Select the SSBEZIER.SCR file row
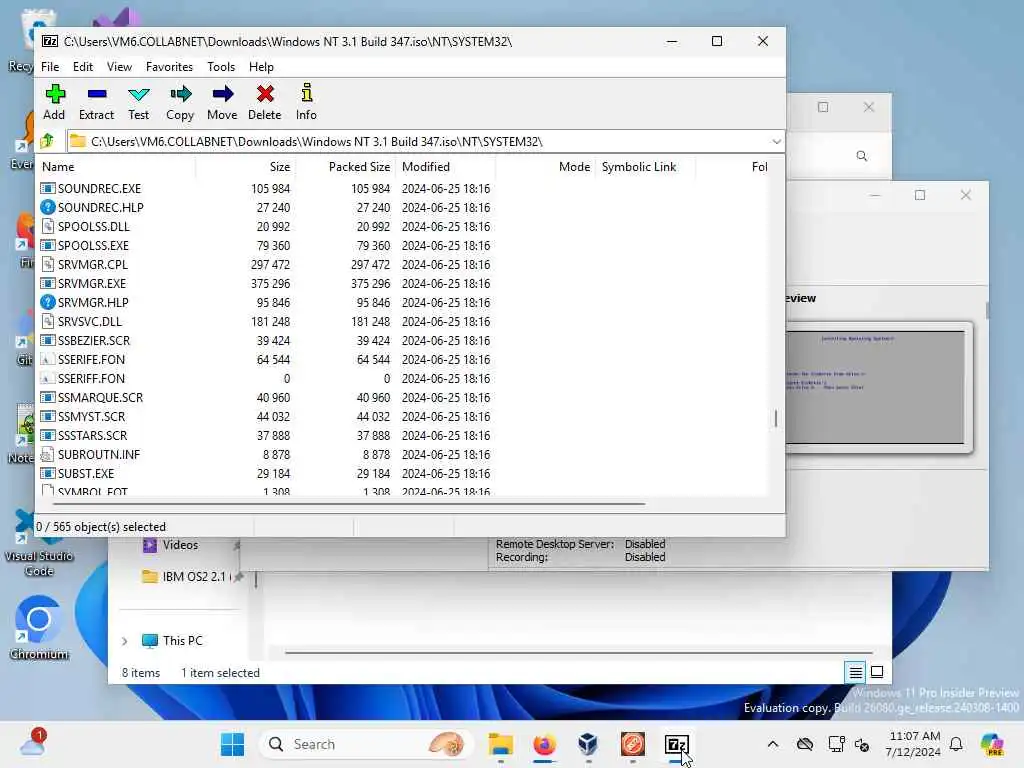The height and width of the screenshot is (768, 1024). click(403, 340)
